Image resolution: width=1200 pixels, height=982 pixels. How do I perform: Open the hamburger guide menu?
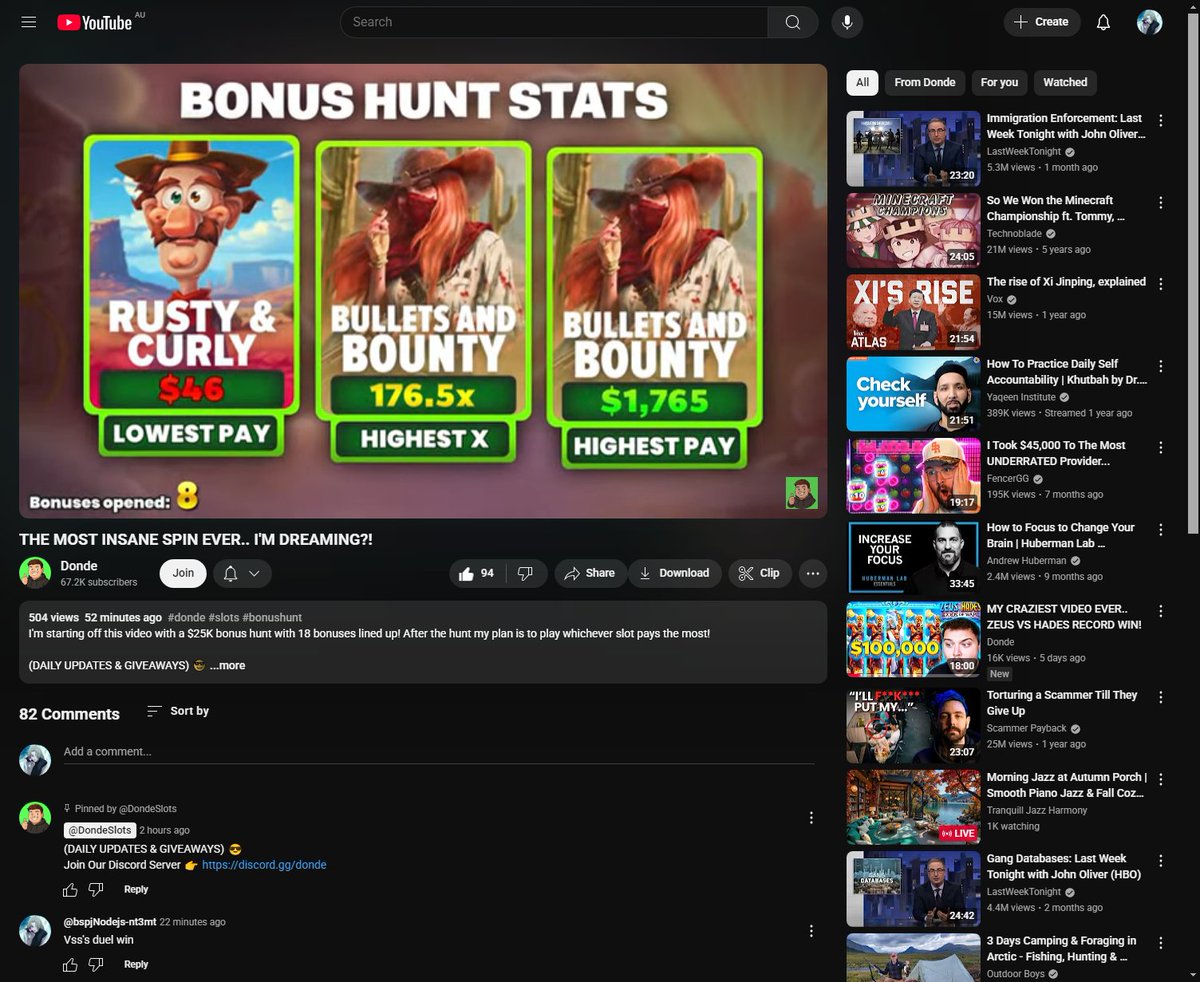[x=29, y=22]
